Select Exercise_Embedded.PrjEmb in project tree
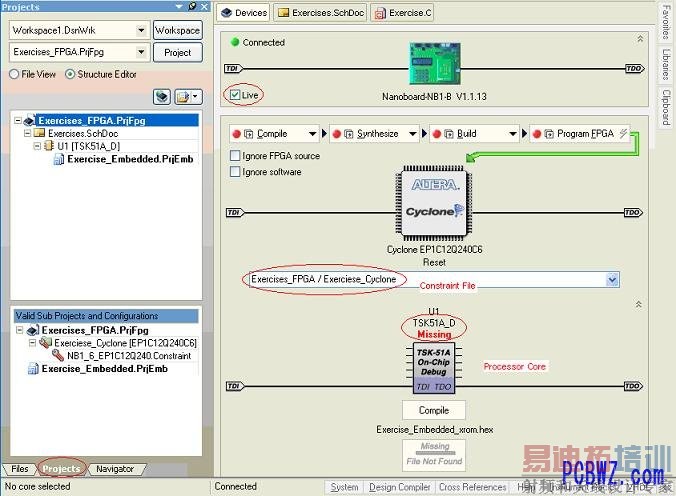Viewport: 676px width, 496px height. tap(130, 159)
